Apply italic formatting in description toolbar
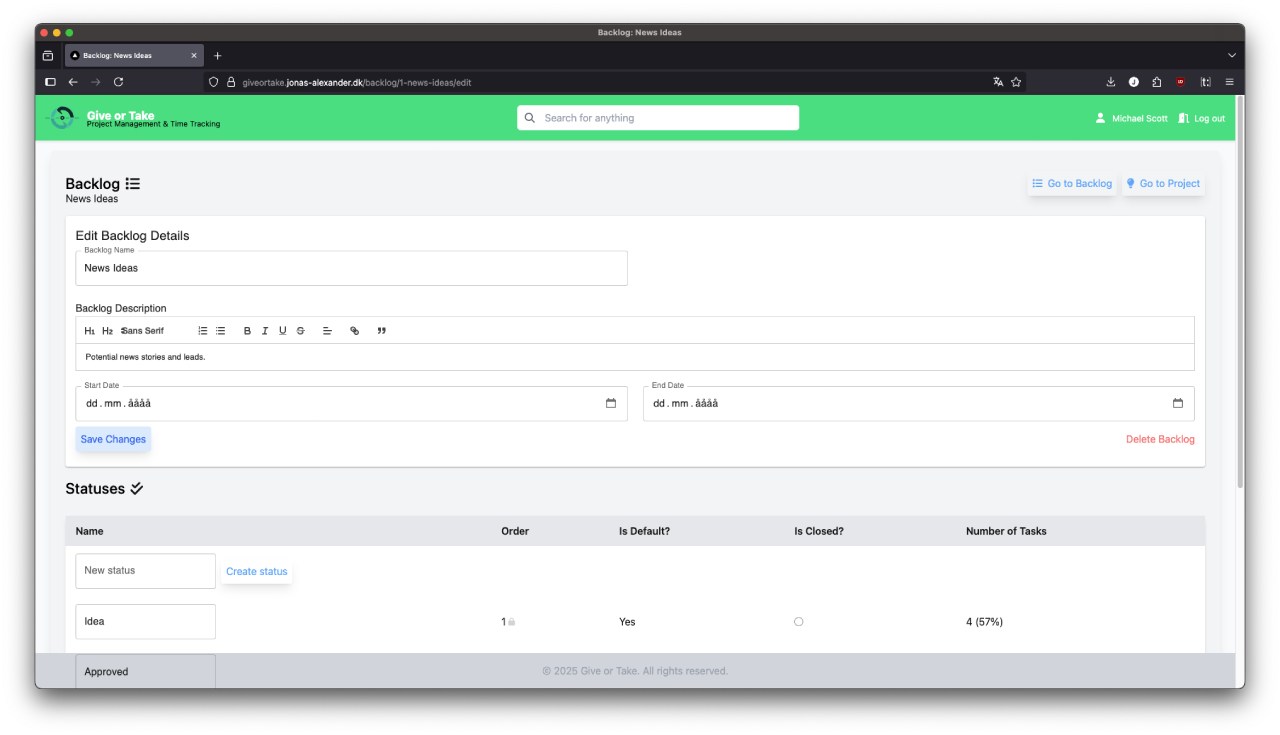 tap(265, 331)
